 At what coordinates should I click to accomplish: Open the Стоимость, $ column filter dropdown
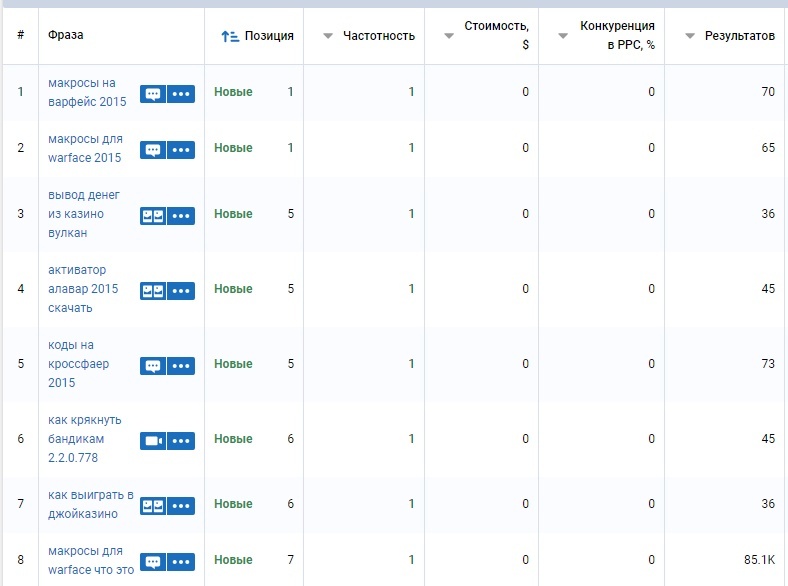[x=449, y=36]
